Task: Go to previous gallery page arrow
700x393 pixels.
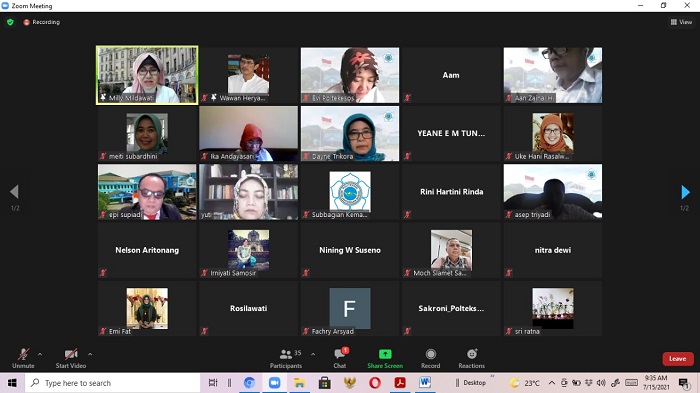Action: pyautogui.click(x=14, y=192)
